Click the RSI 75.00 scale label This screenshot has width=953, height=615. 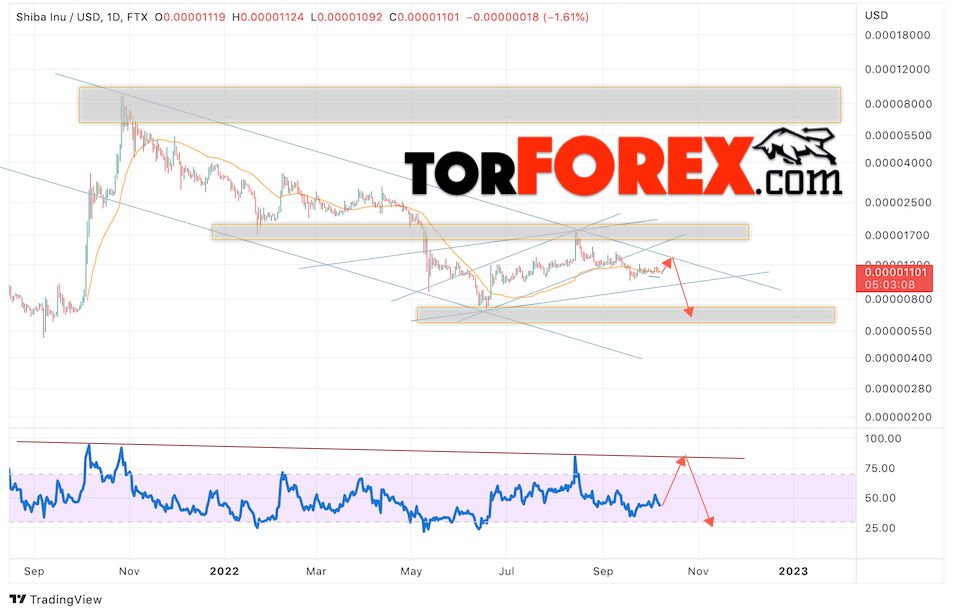tap(880, 469)
